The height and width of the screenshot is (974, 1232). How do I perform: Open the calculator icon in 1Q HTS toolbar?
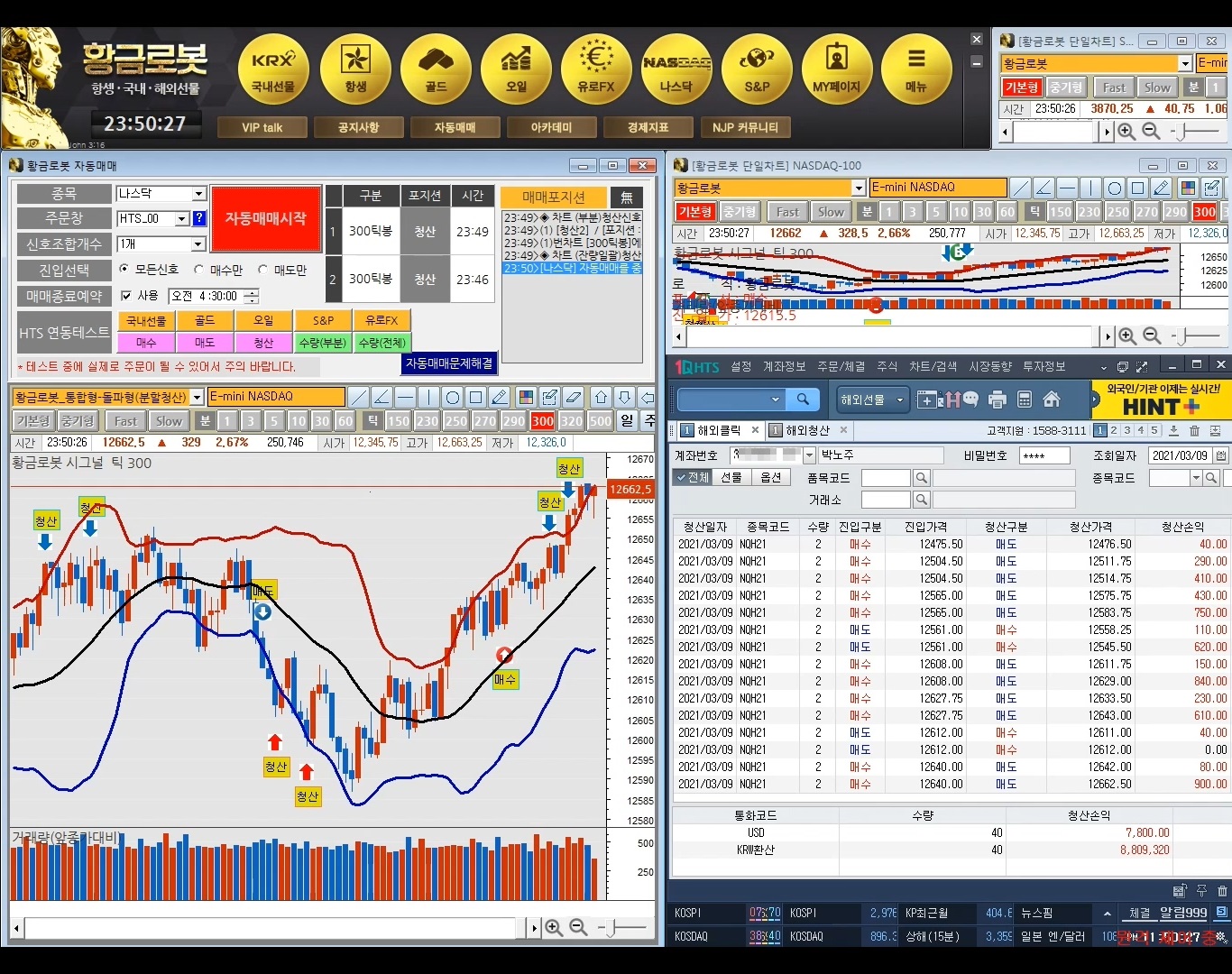pos(1025,400)
